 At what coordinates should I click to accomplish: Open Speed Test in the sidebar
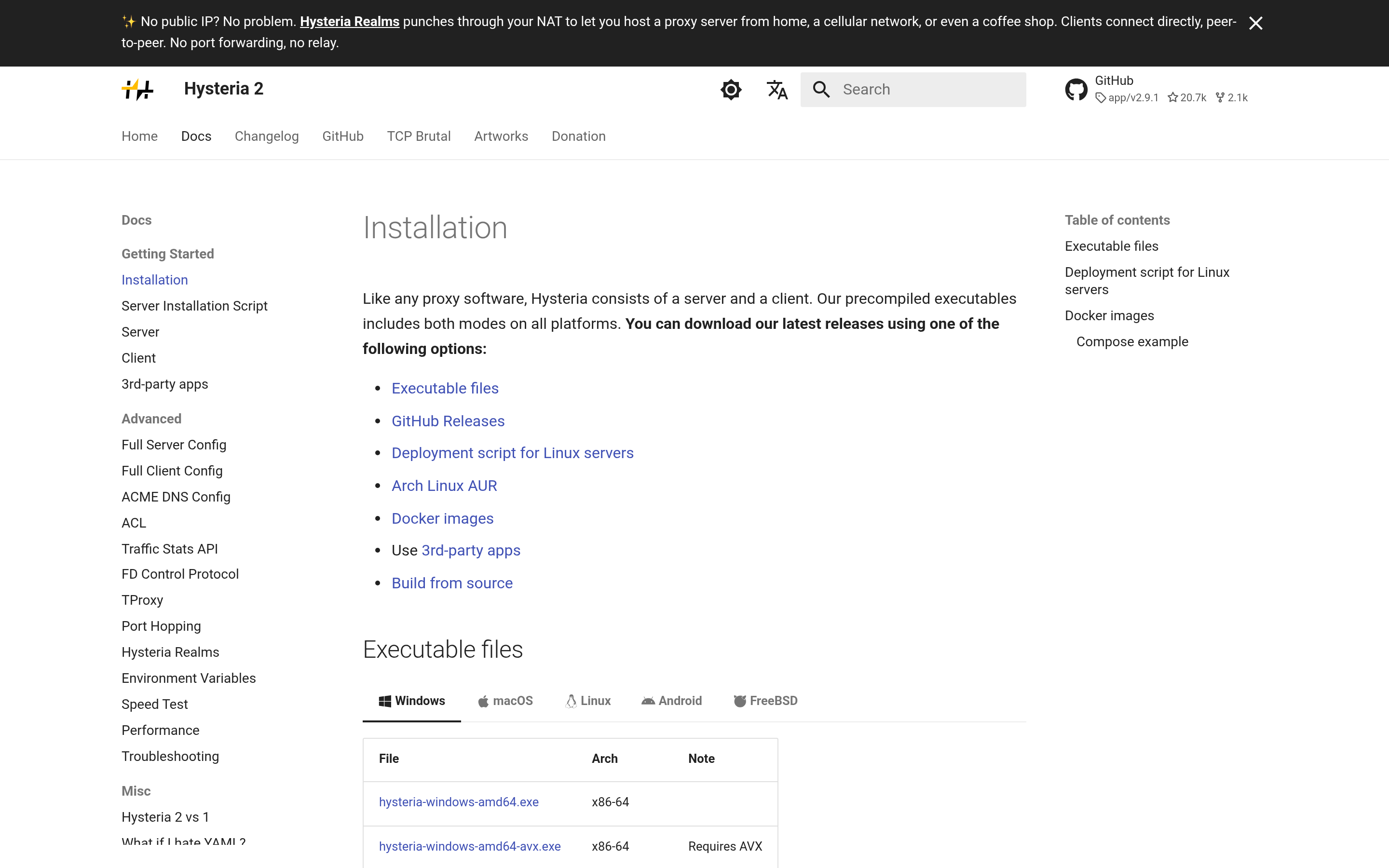pos(155,705)
